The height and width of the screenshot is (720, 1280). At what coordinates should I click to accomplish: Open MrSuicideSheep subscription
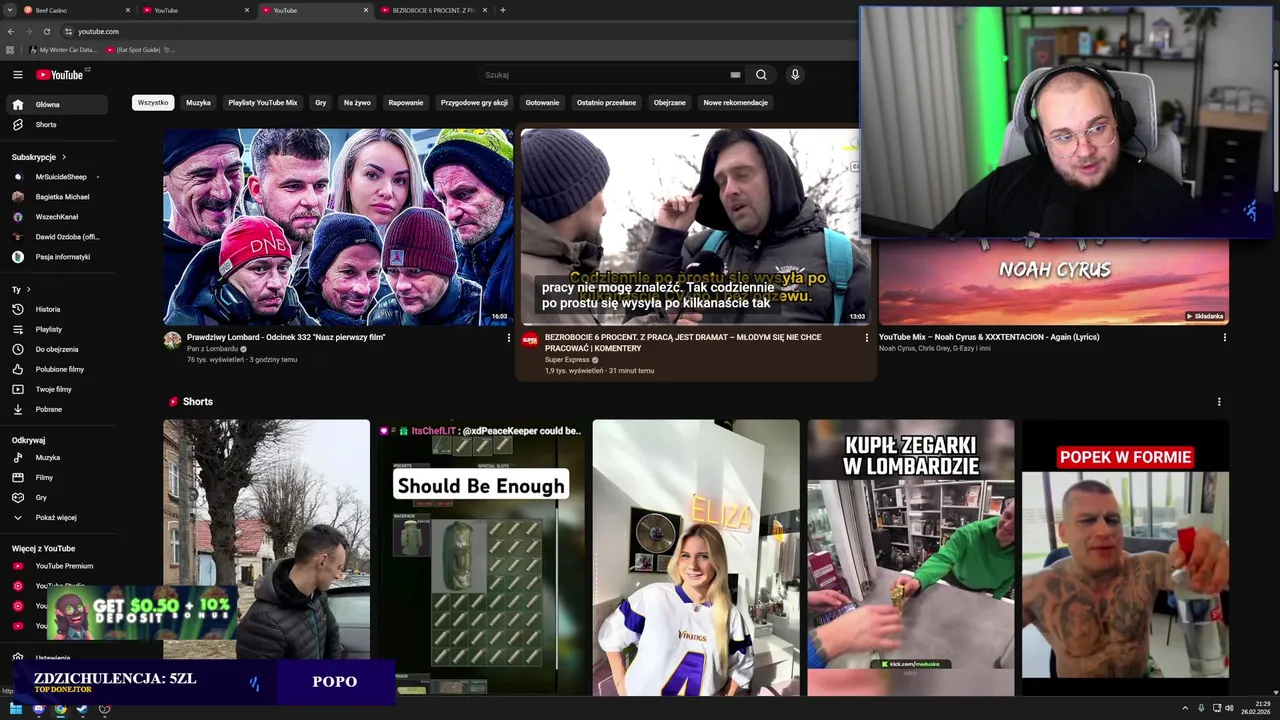[59, 177]
